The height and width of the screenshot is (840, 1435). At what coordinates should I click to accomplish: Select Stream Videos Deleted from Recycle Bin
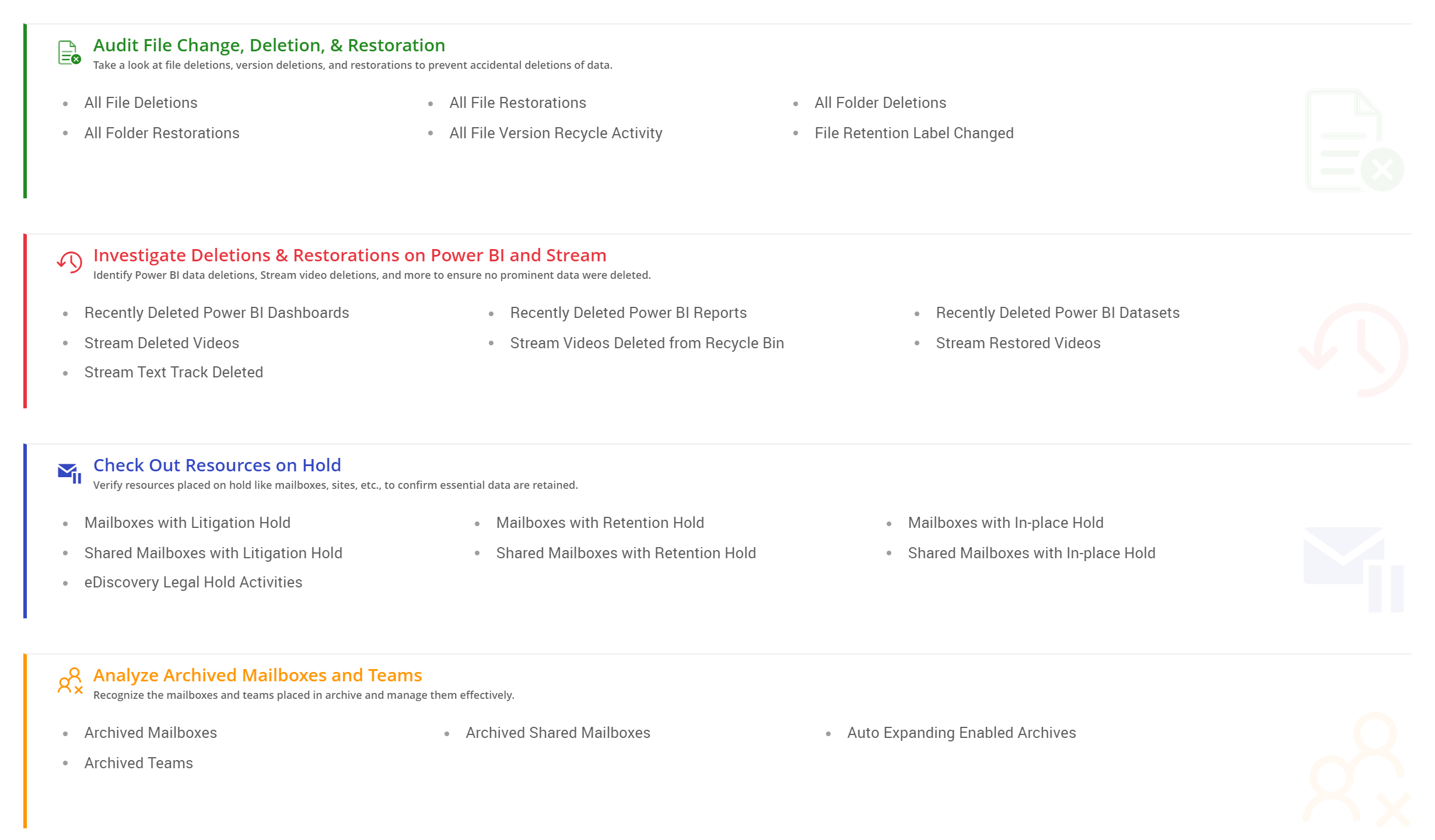(646, 343)
